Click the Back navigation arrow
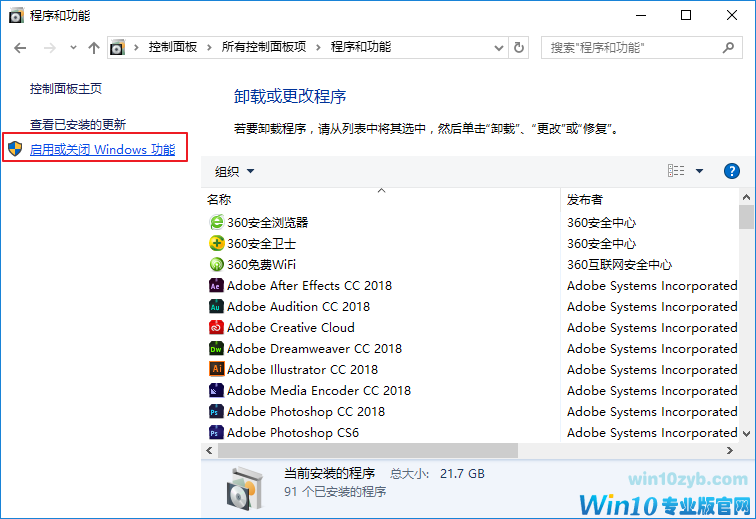This screenshot has width=756, height=519. click(x=20, y=48)
